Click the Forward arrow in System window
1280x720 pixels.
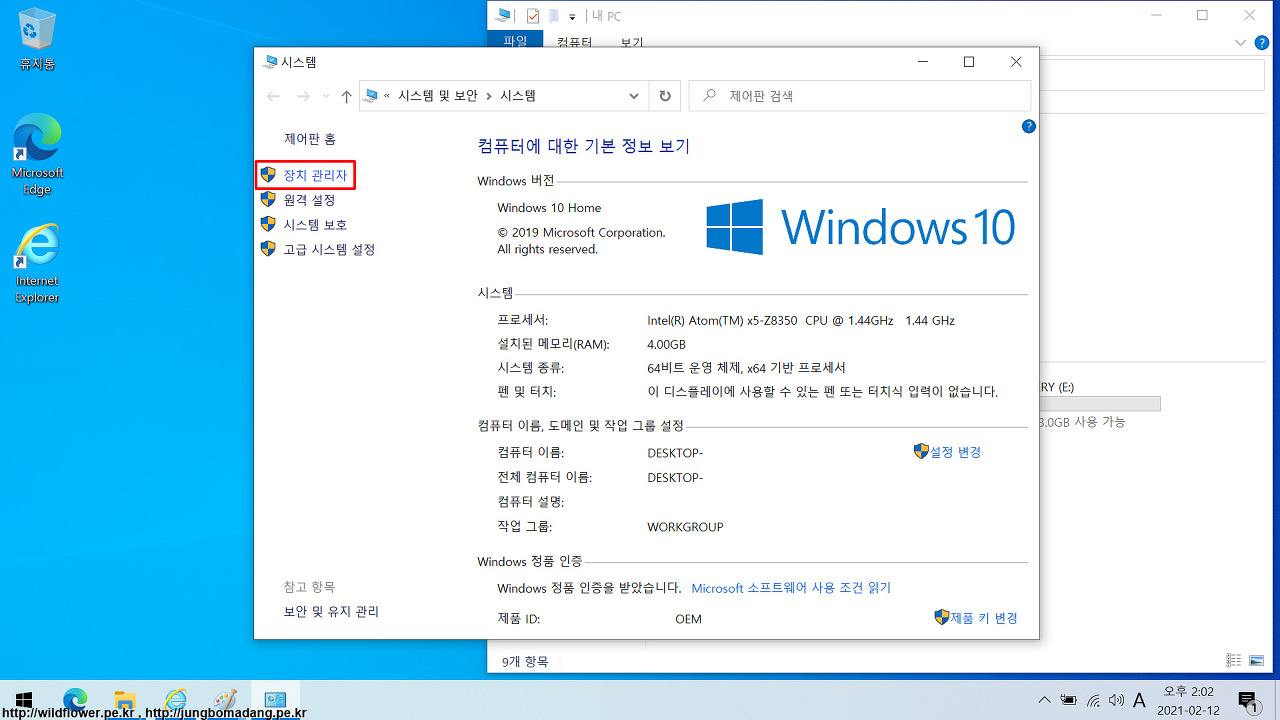(x=304, y=96)
